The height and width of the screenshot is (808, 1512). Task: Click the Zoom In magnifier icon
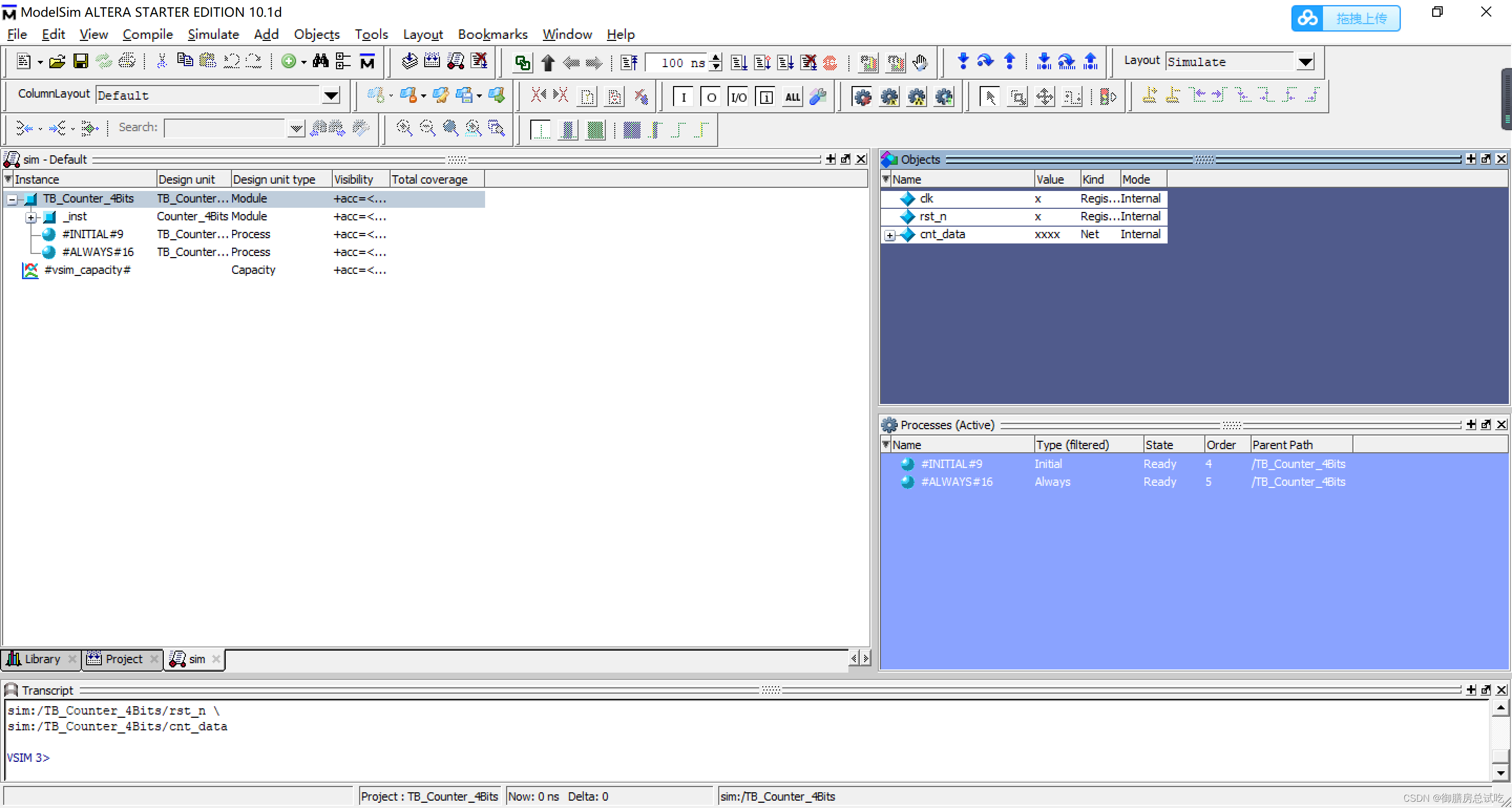(404, 128)
